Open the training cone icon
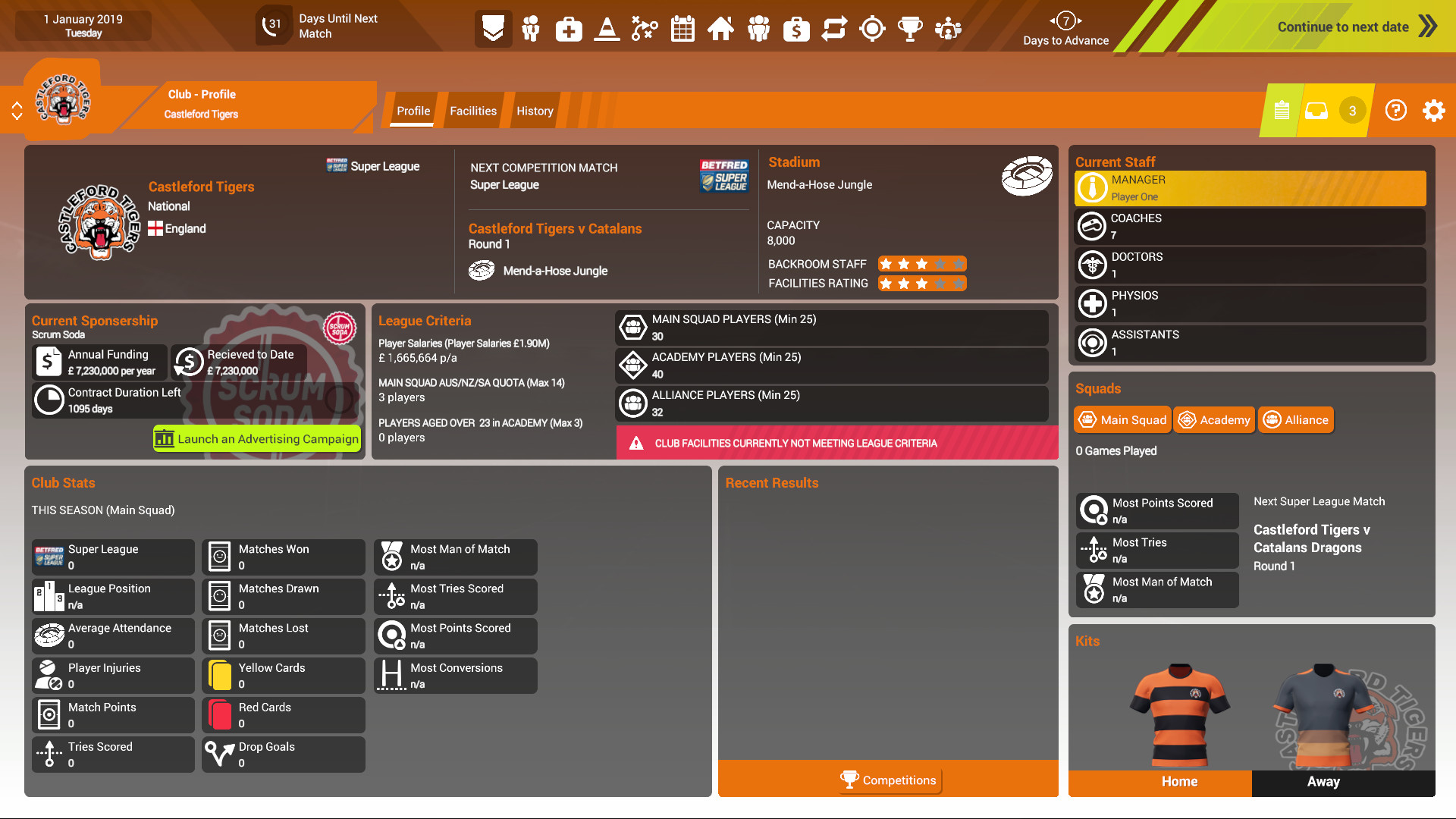This screenshot has height=819, width=1456. (x=606, y=29)
